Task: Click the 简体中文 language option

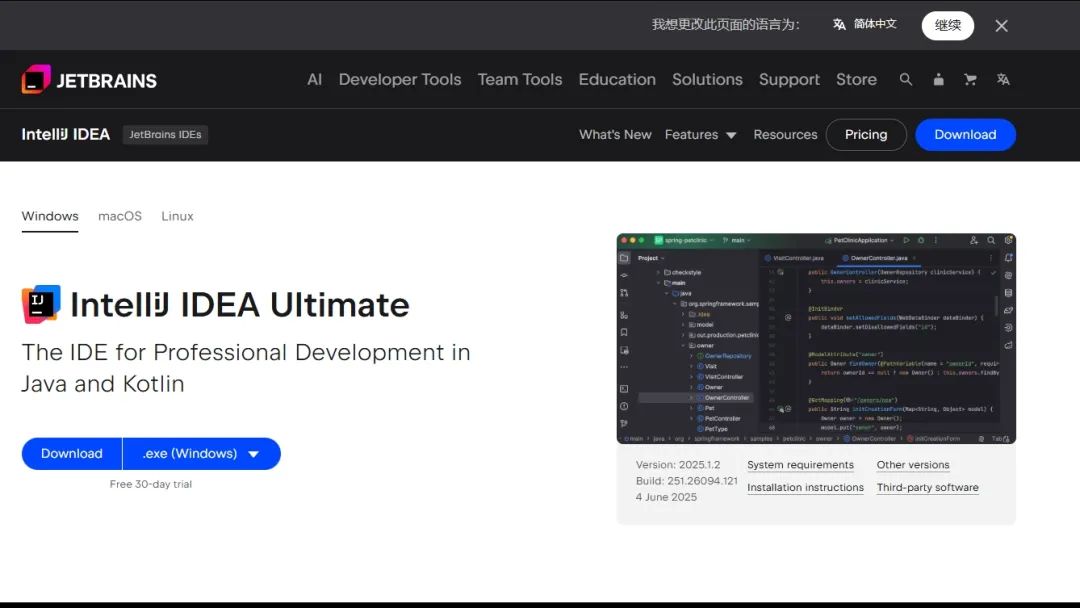Action: point(875,24)
